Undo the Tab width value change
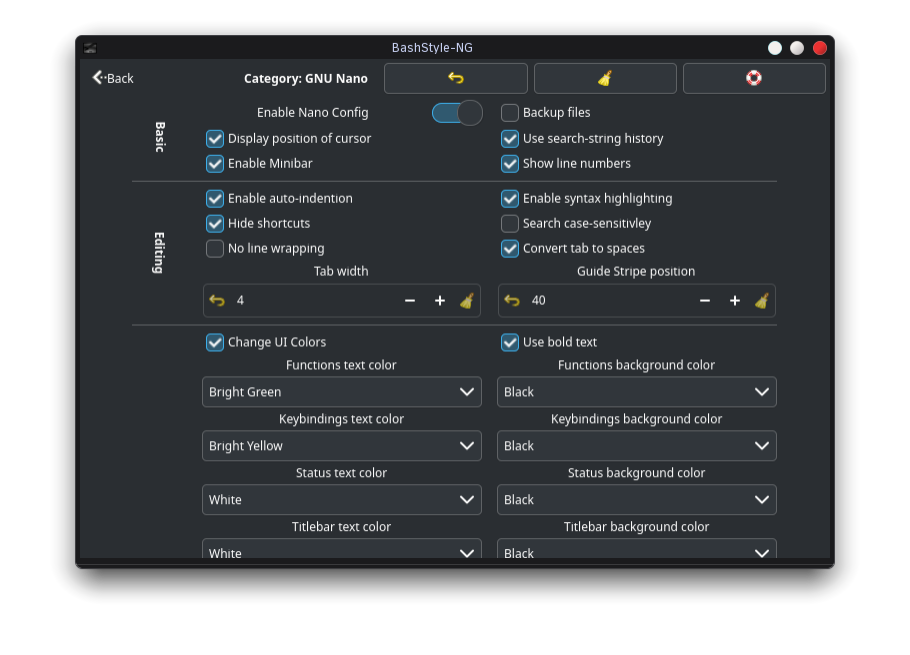 [x=217, y=301]
